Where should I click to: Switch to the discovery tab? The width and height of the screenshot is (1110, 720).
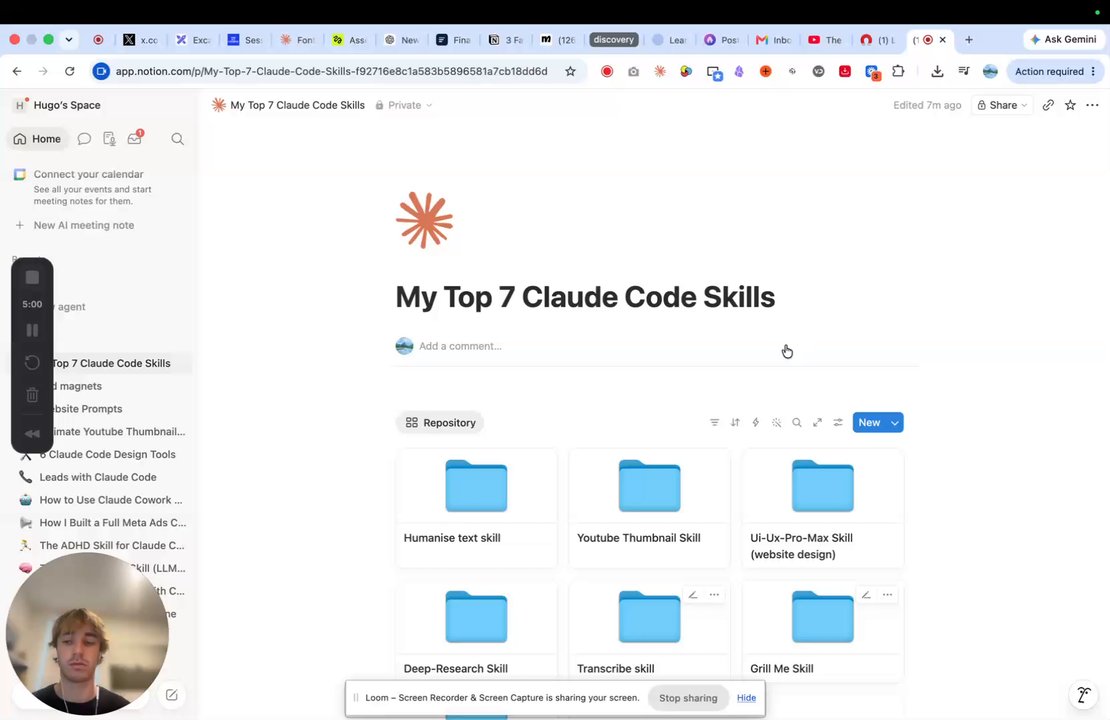point(614,40)
